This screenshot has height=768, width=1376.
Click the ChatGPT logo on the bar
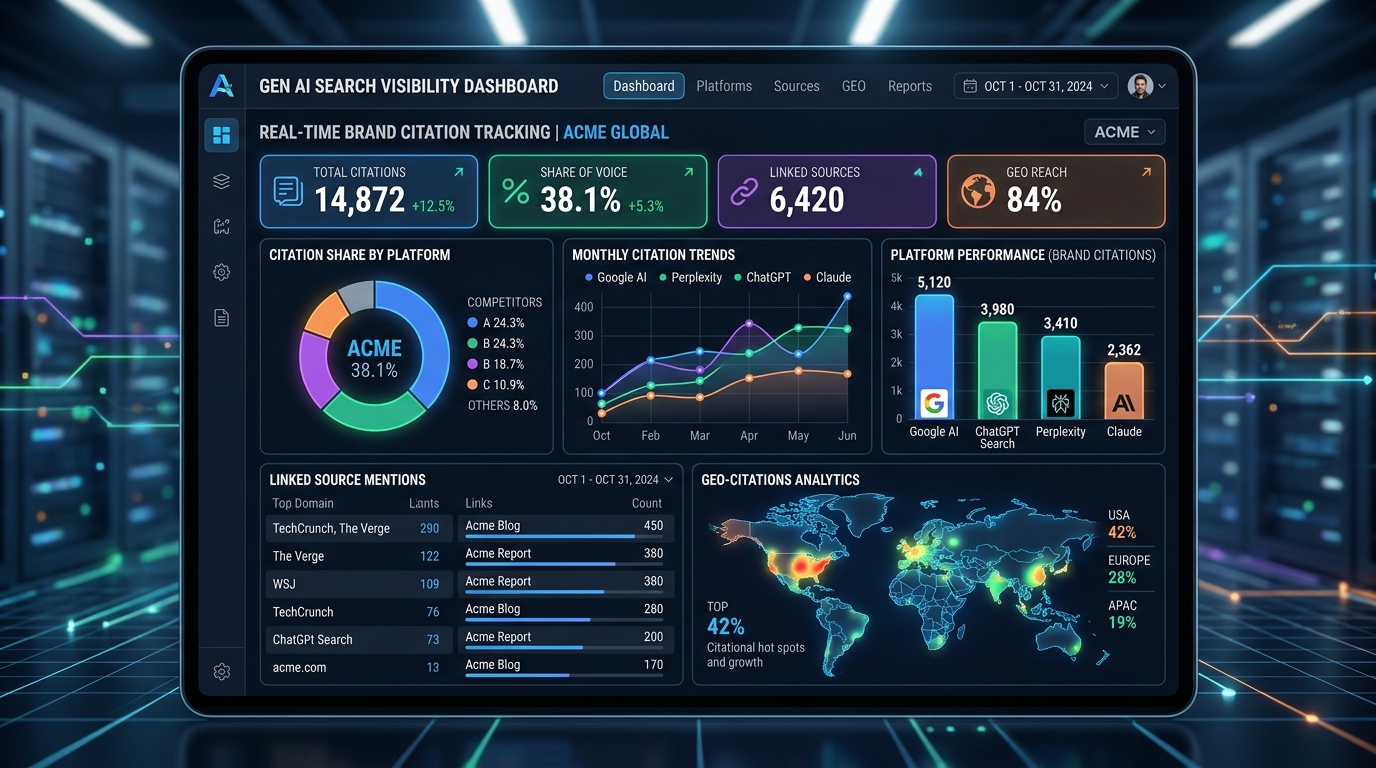pos(997,403)
